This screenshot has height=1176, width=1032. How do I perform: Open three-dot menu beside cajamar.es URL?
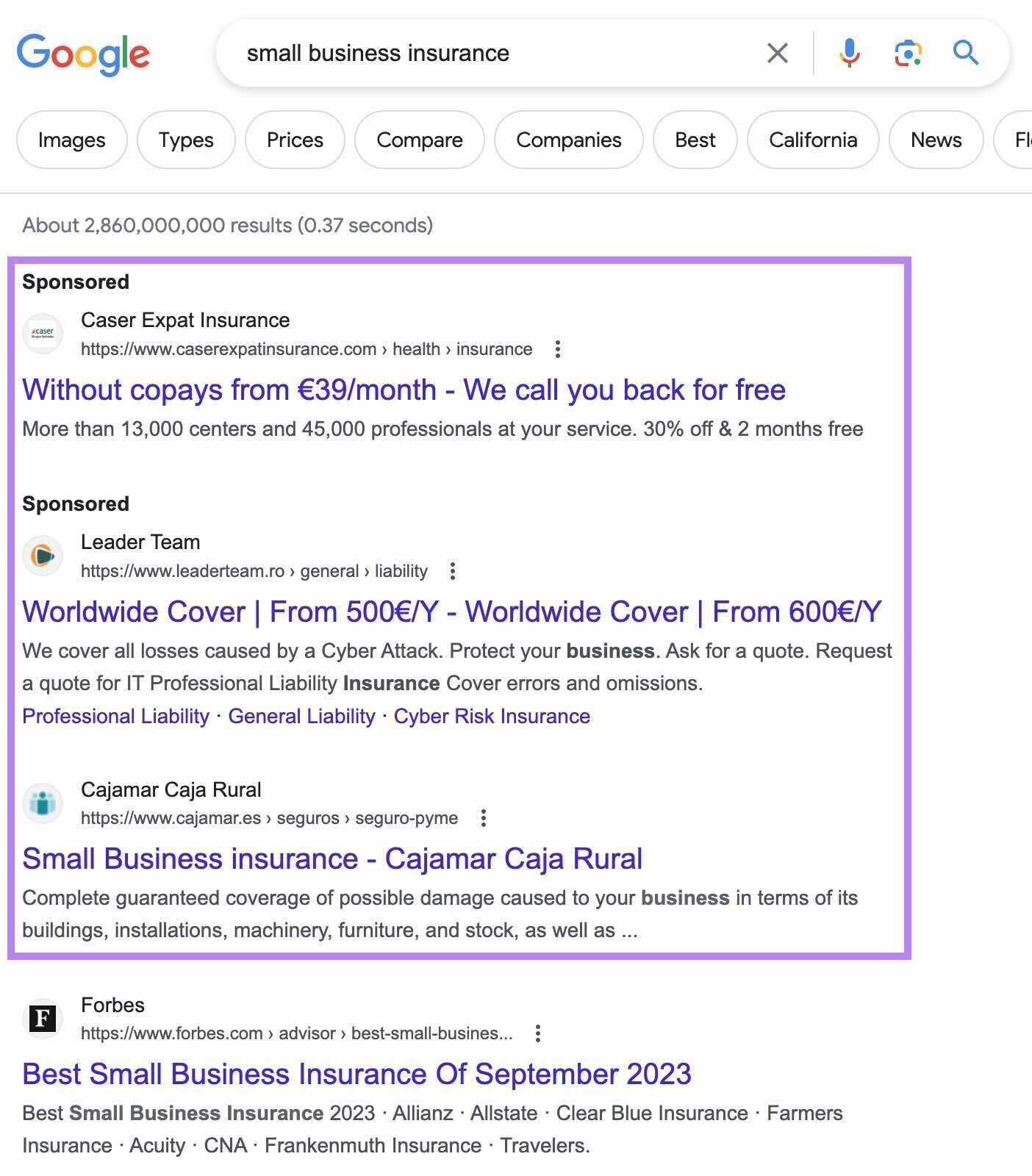click(483, 818)
